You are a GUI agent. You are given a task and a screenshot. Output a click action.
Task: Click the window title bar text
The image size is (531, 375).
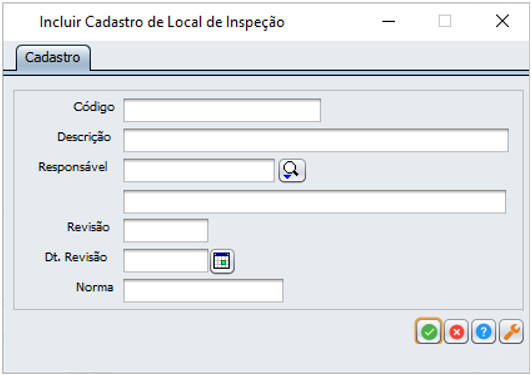pyautogui.click(x=162, y=22)
